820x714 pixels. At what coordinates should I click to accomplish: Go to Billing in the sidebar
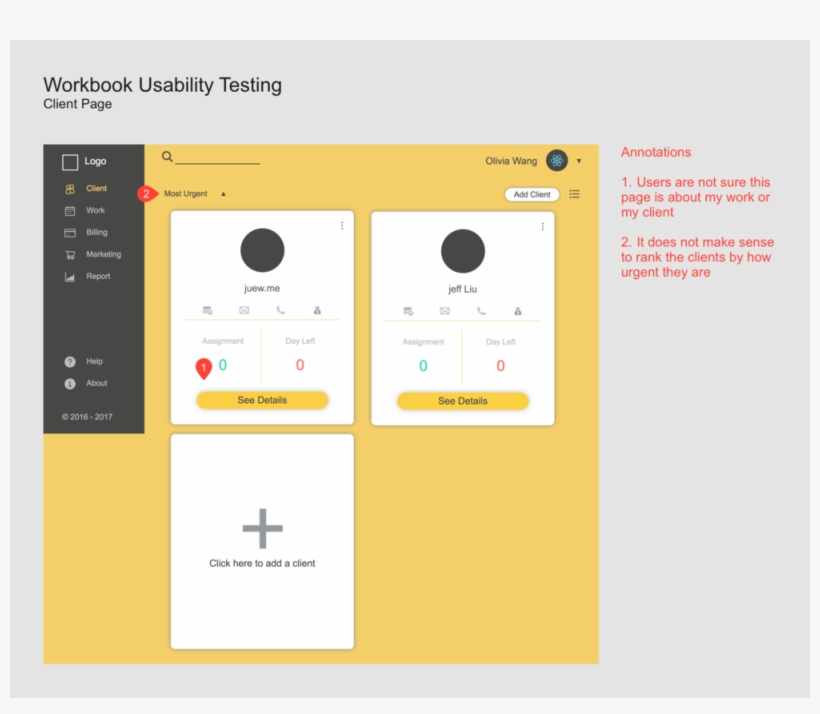(x=96, y=233)
